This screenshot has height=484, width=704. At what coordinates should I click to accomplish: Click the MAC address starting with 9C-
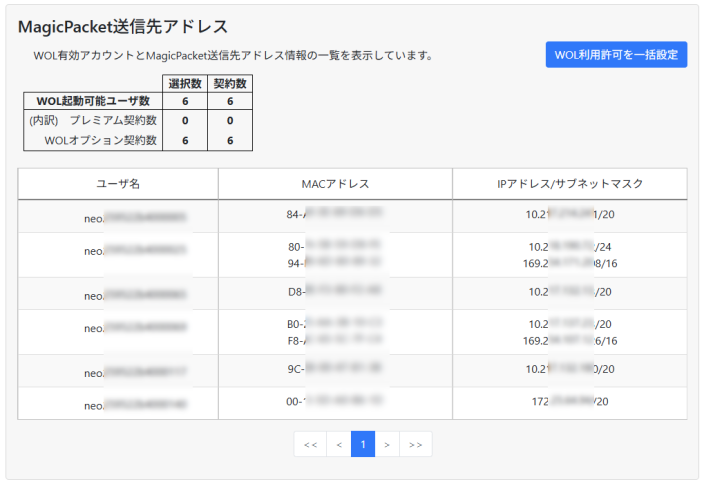pyautogui.click(x=335, y=368)
